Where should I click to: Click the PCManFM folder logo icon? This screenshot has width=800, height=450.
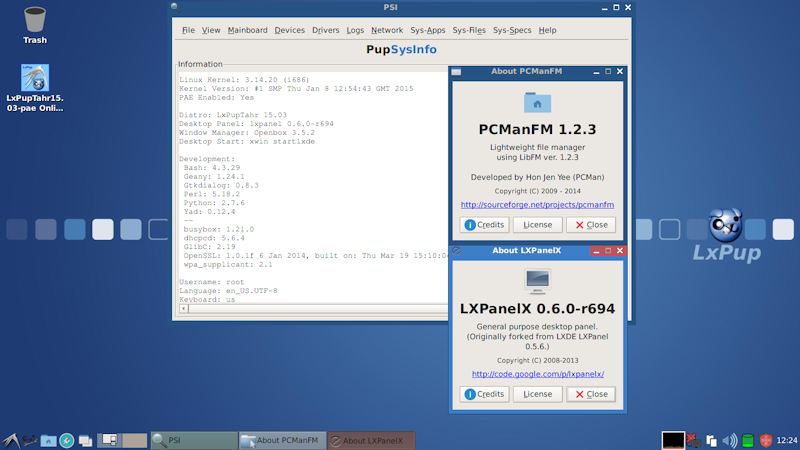coord(537,102)
